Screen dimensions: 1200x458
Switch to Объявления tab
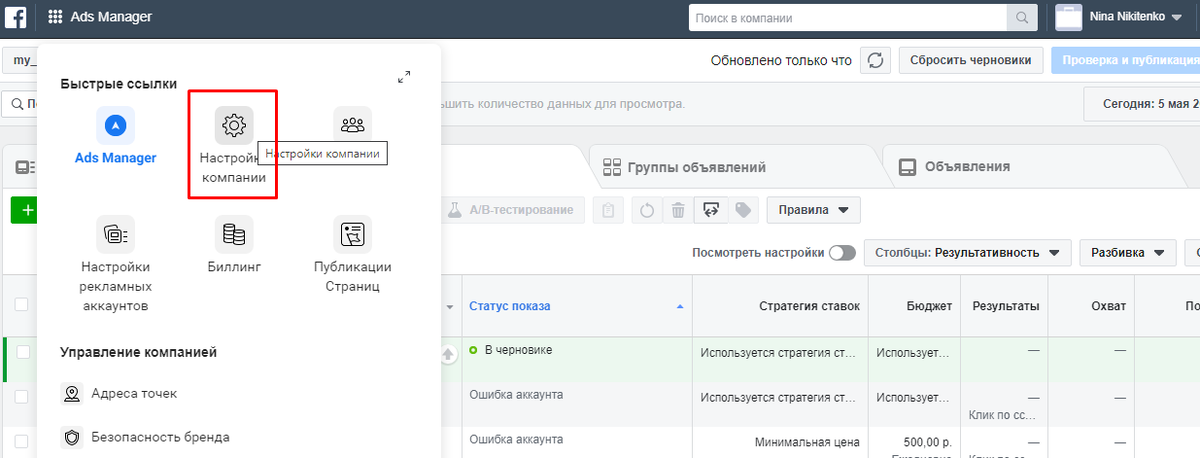point(955,167)
